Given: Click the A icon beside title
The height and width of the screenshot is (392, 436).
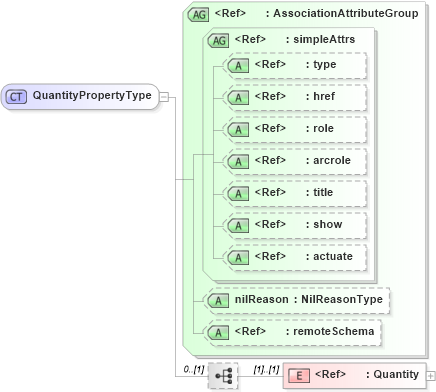Looking at the screenshot, I should (x=238, y=193).
